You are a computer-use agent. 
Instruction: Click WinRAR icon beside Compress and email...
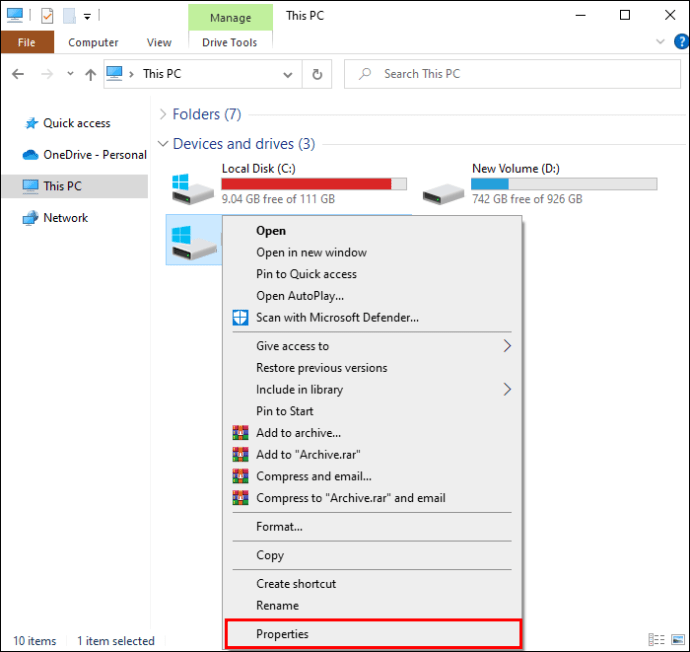click(x=240, y=476)
